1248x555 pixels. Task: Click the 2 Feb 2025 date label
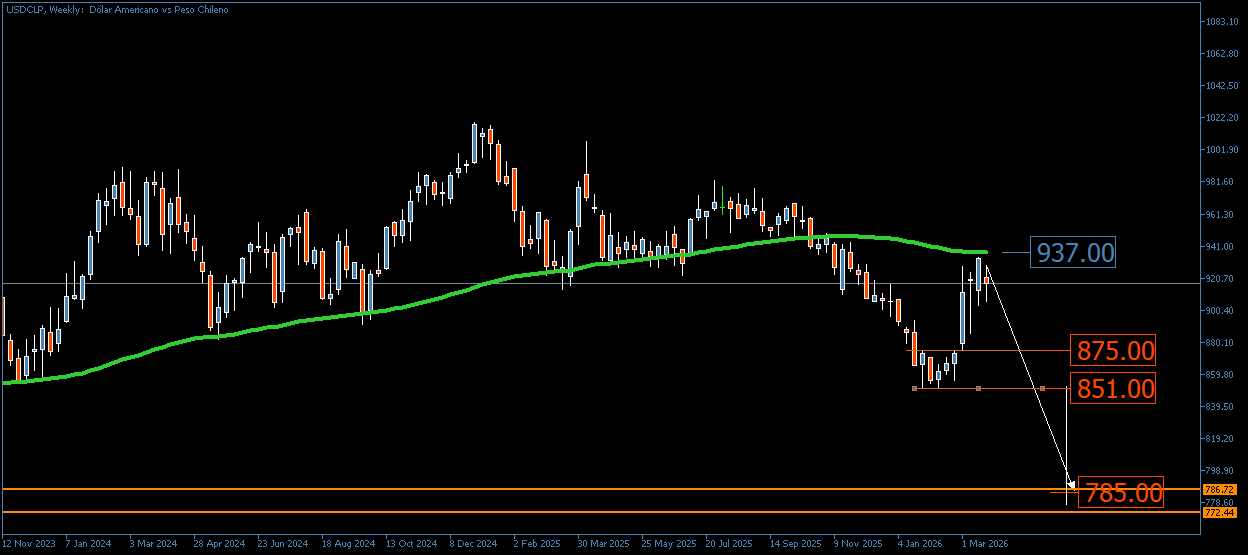click(x=538, y=545)
